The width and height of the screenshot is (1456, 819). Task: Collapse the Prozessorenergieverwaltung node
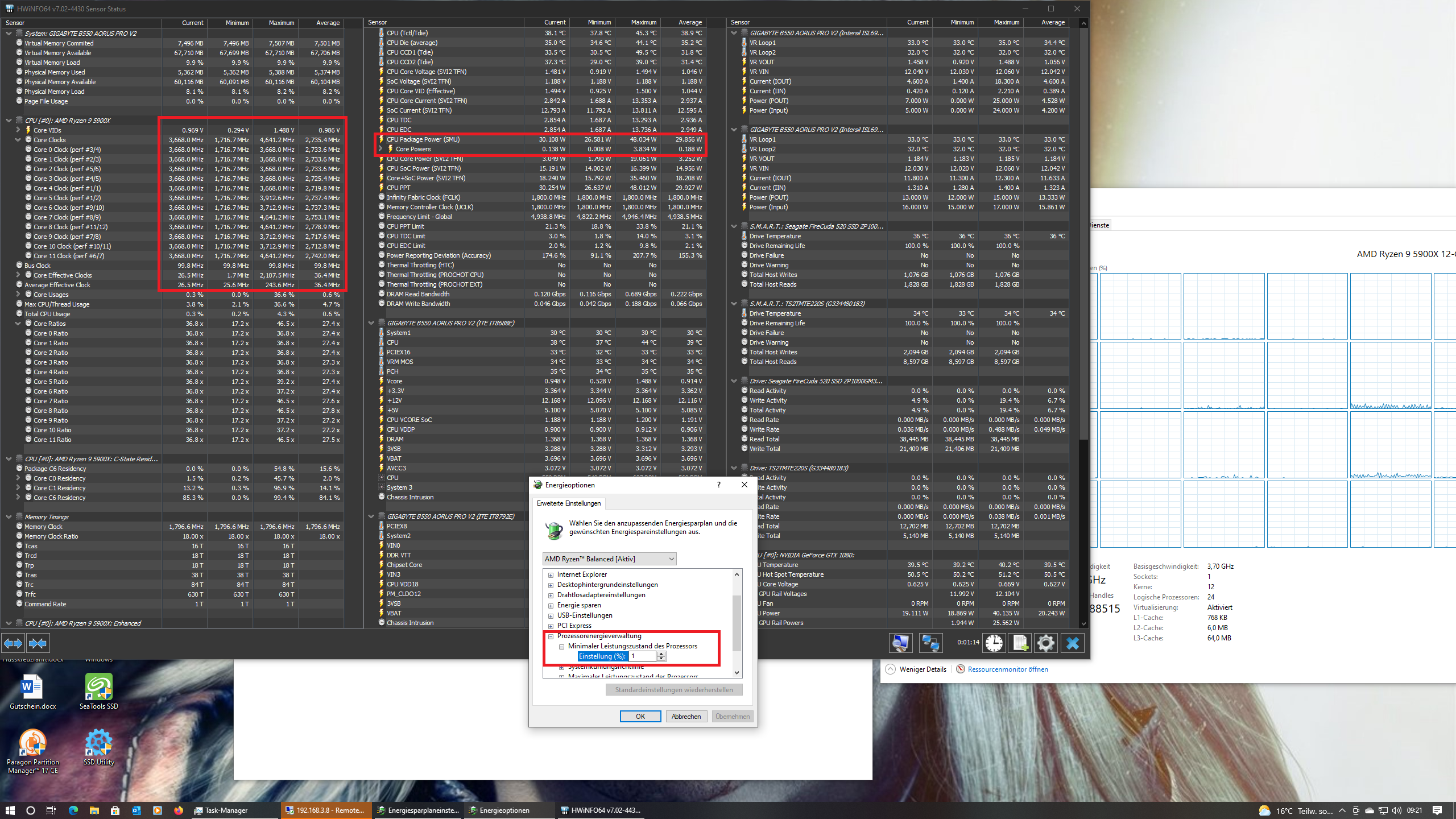pyautogui.click(x=551, y=636)
